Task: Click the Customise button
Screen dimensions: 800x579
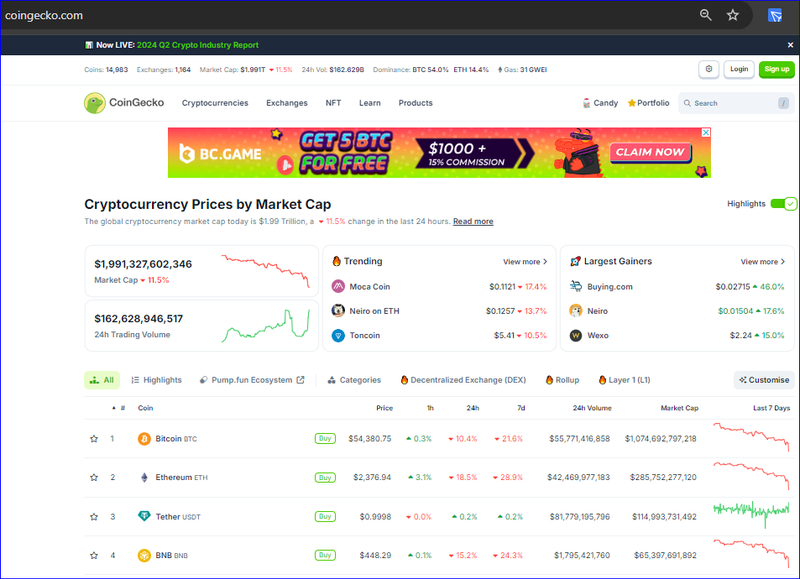Action: pyautogui.click(x=764, y=380)
